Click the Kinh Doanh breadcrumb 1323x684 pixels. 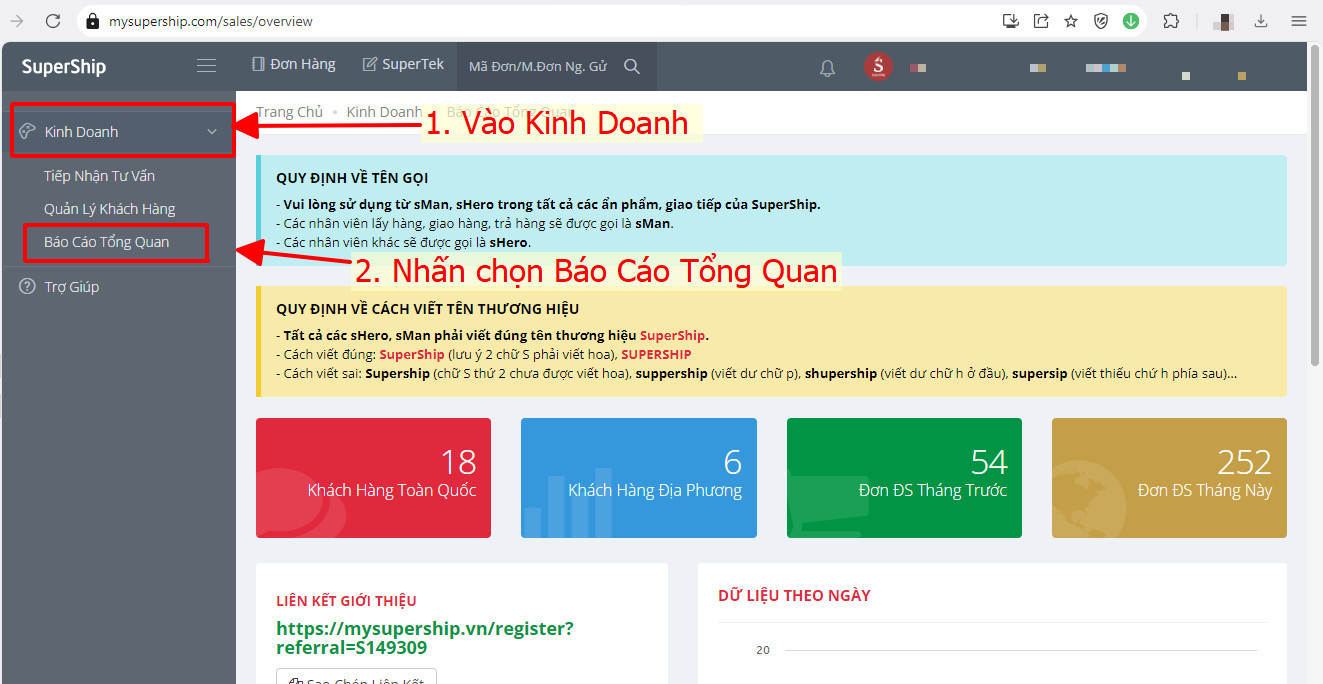(384, 112)
